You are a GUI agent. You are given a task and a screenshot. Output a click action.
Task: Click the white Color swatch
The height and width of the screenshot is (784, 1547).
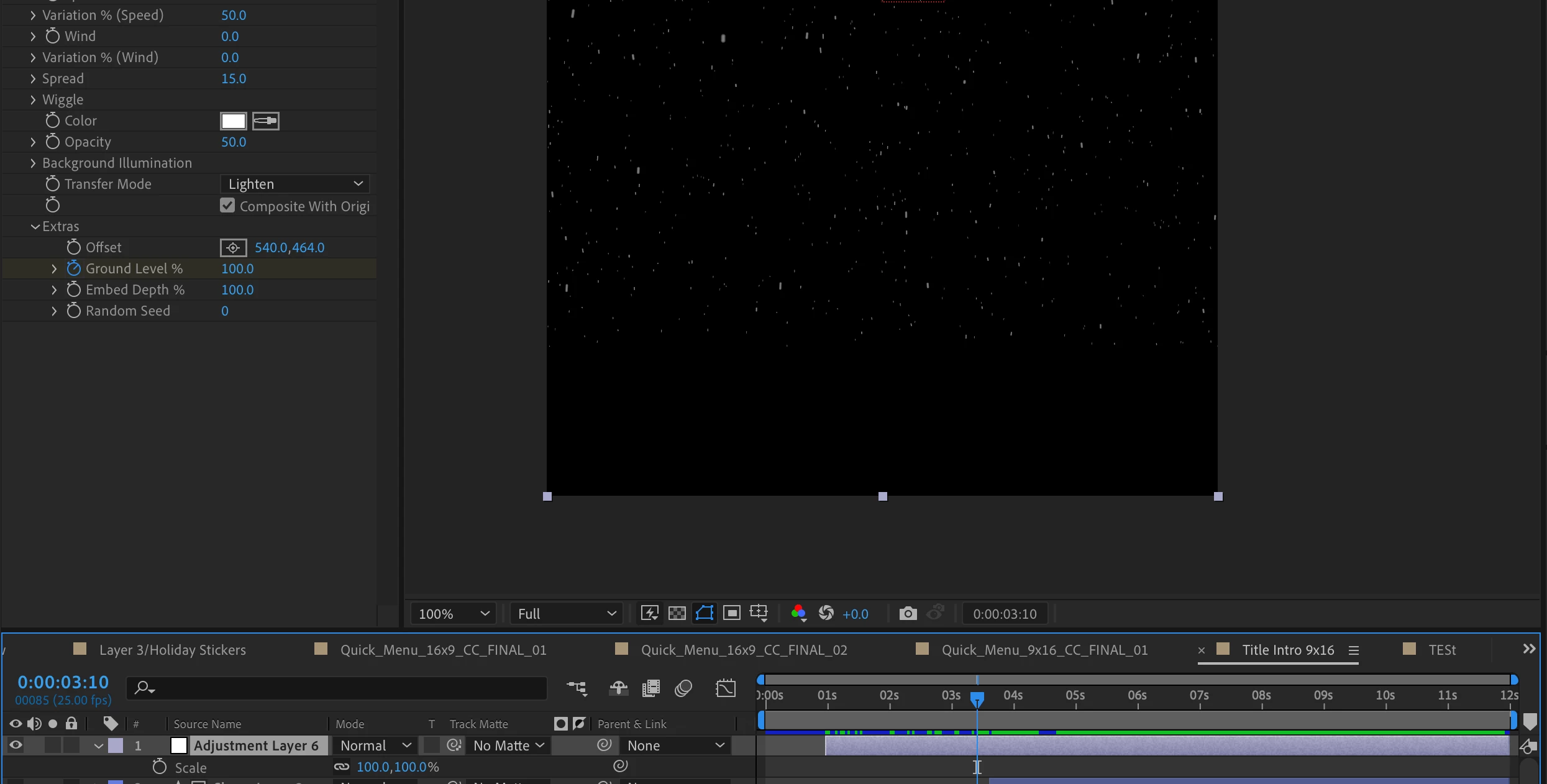pyautogui.click(x=234, y=121)
